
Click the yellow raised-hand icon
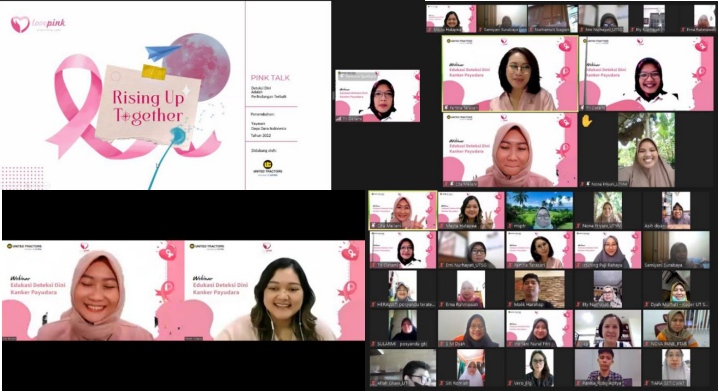(x=586, y=121)
